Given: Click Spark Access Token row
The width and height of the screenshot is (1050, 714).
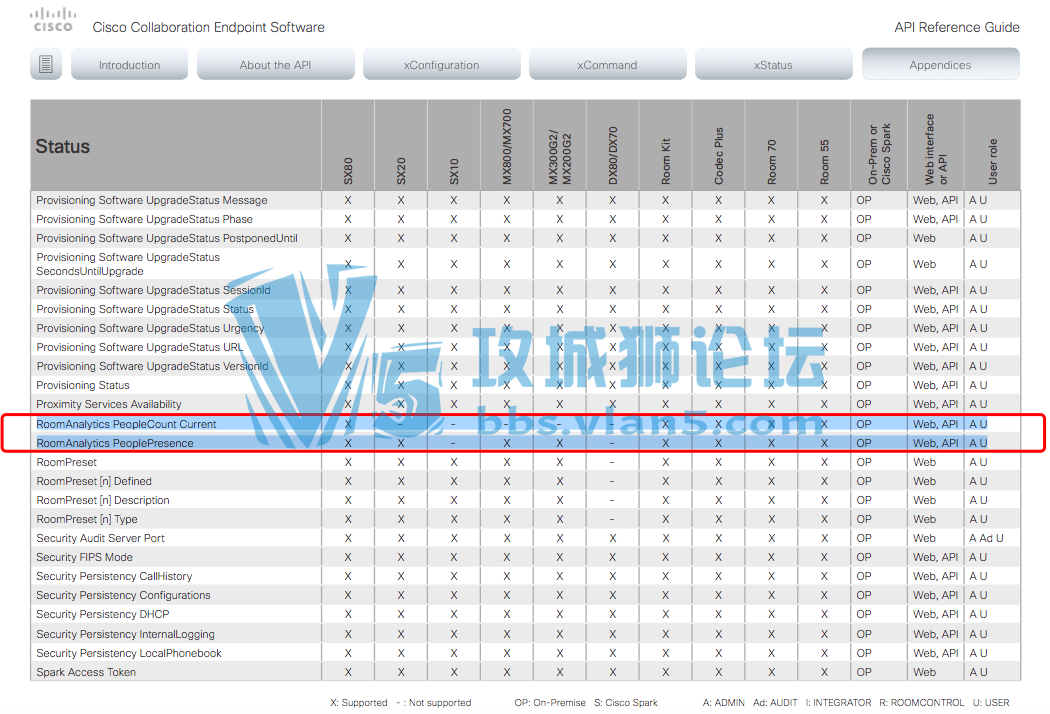Looking at the screenshot, I should point(526,672).
